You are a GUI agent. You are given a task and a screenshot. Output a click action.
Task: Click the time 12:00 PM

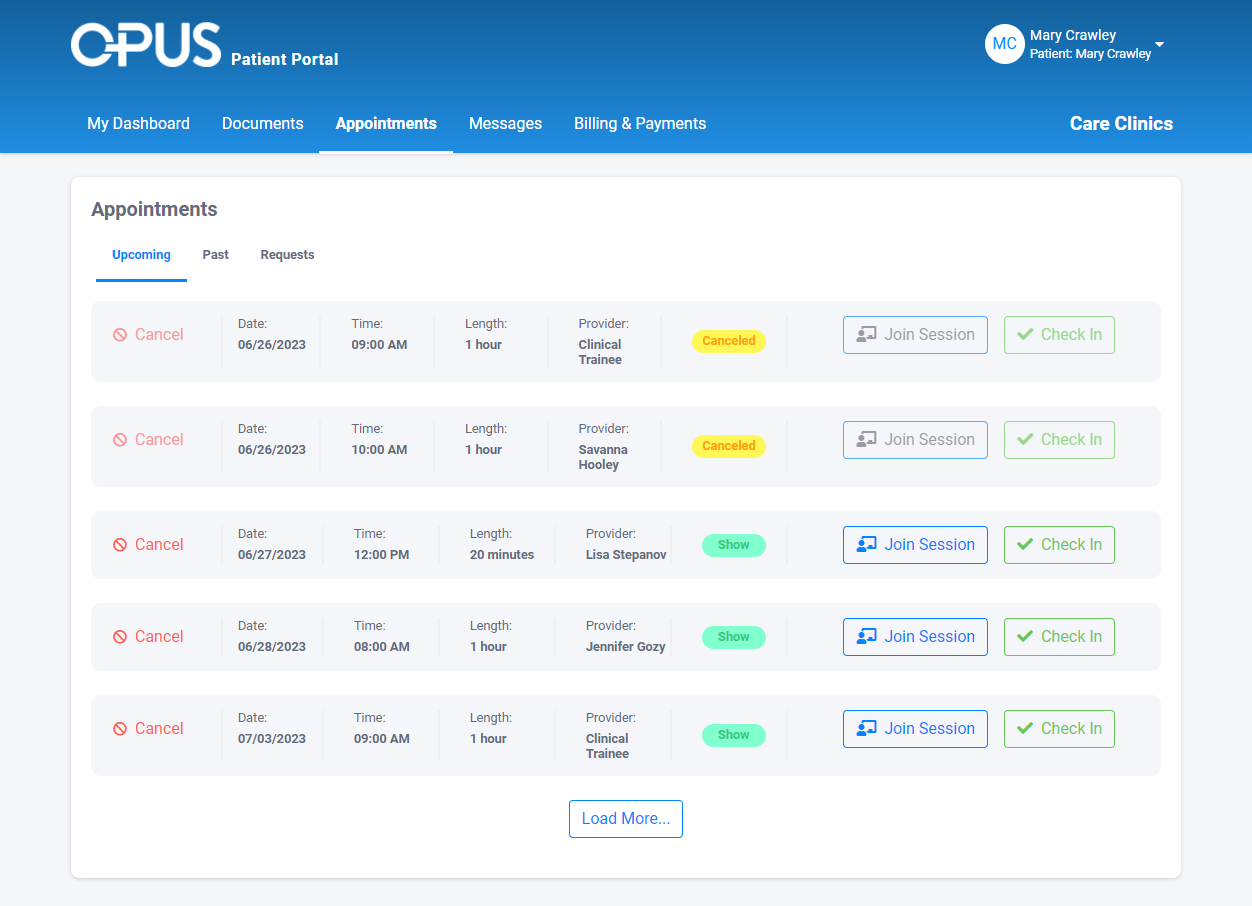(x=382, y=555)
